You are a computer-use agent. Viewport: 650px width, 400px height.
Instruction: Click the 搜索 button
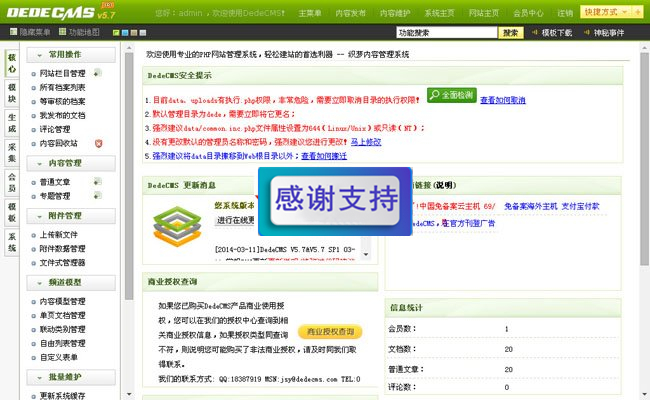click(x=511, y=32)
